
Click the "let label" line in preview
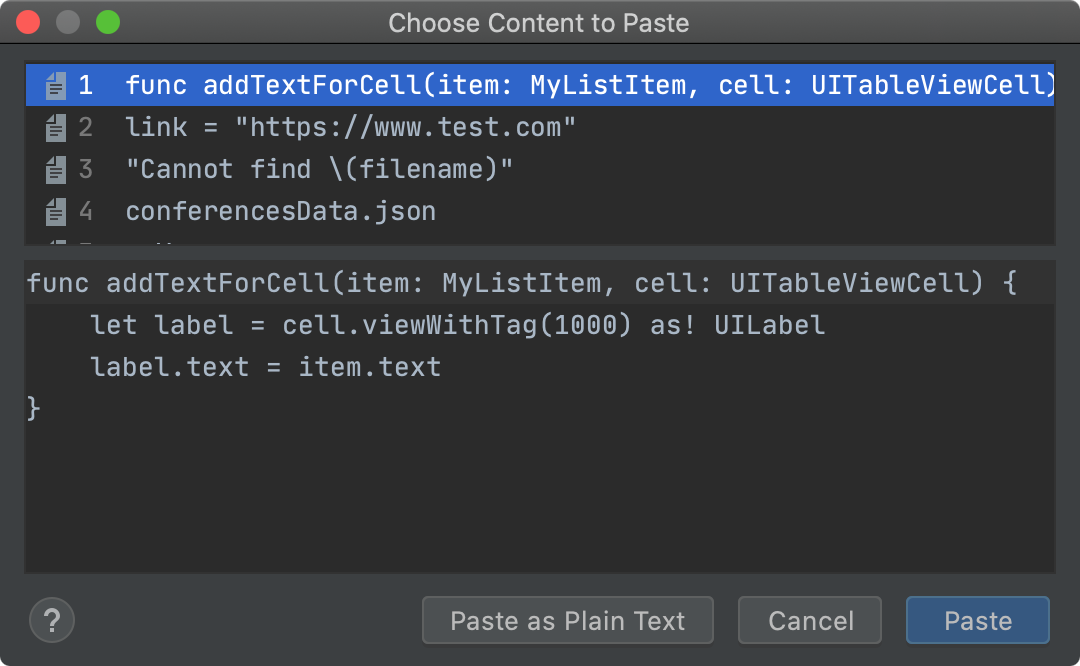click(x=457, y=325)
